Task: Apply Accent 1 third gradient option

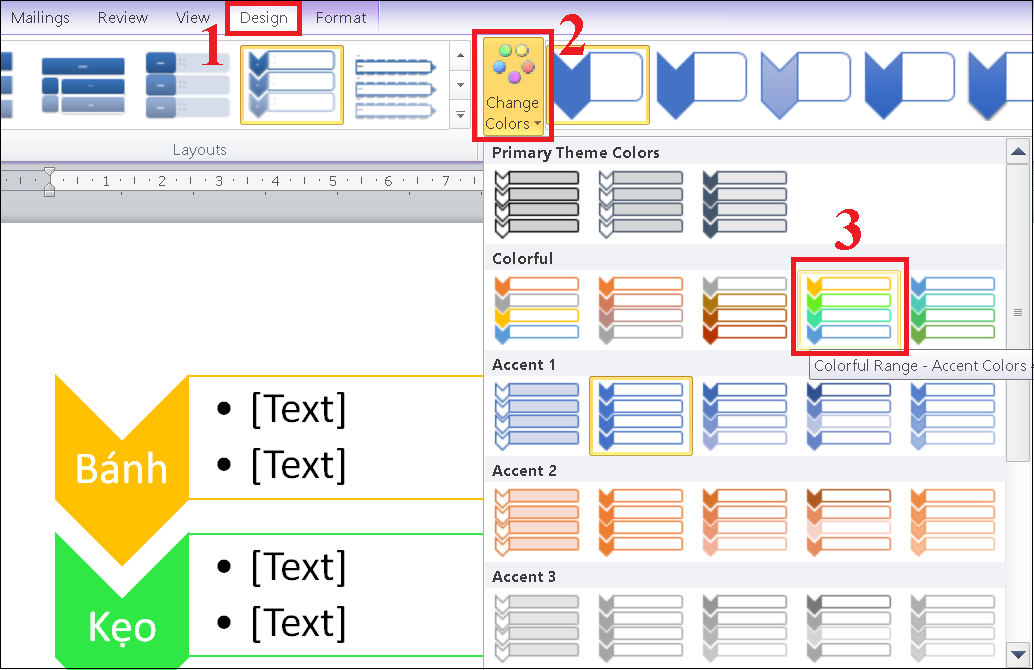Action: [x=745, y=416]
